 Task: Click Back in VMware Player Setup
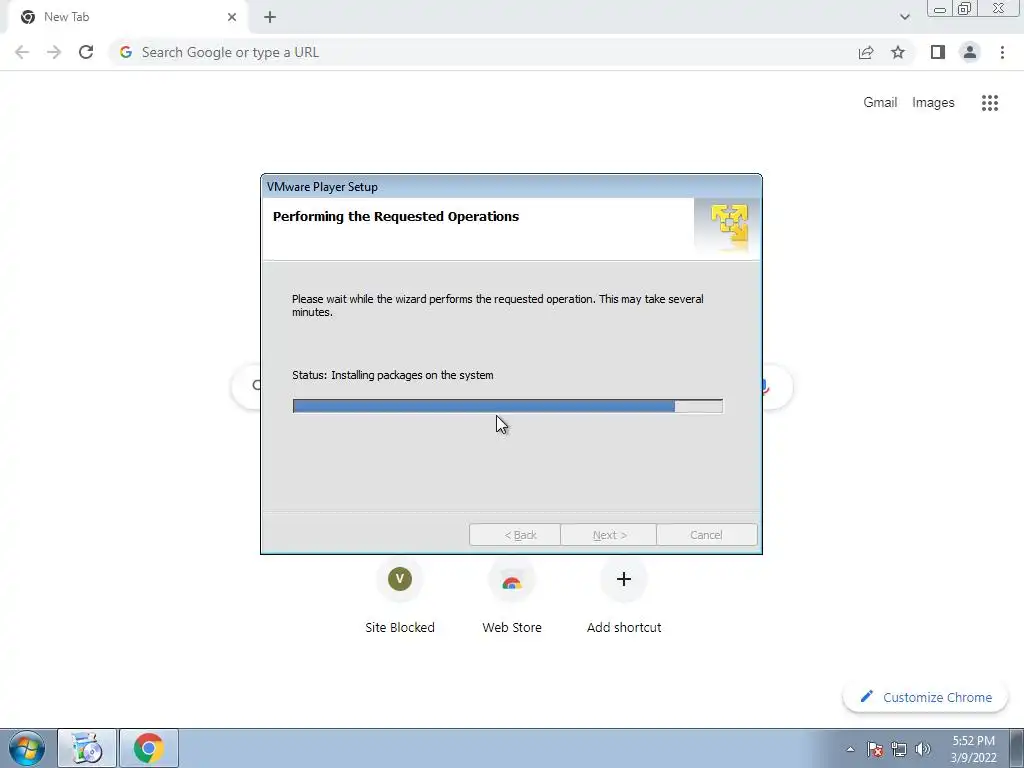tap(515, 535)
